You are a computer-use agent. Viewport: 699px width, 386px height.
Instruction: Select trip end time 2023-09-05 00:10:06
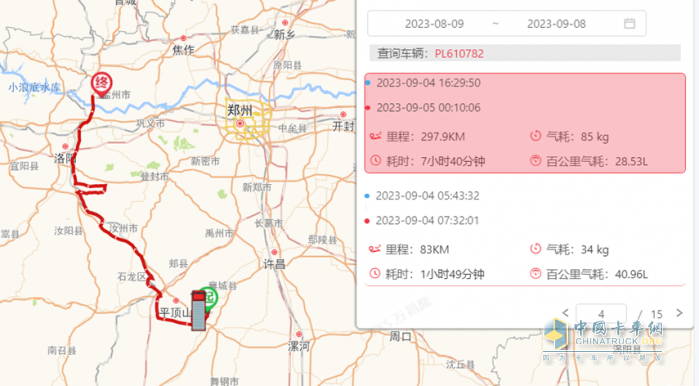coord(428,108)
